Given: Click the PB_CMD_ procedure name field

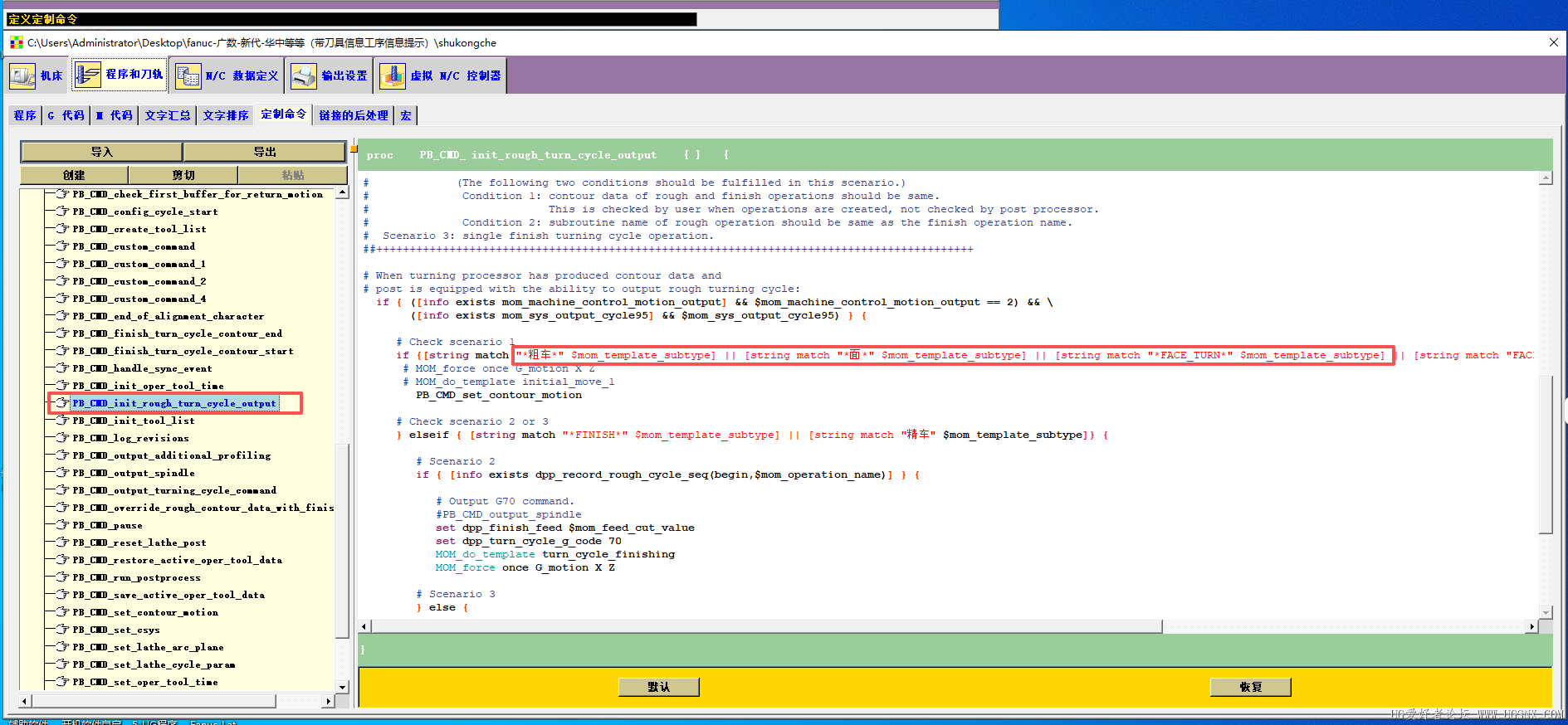Looking at the screenshot, I should (x=564, y=155).
